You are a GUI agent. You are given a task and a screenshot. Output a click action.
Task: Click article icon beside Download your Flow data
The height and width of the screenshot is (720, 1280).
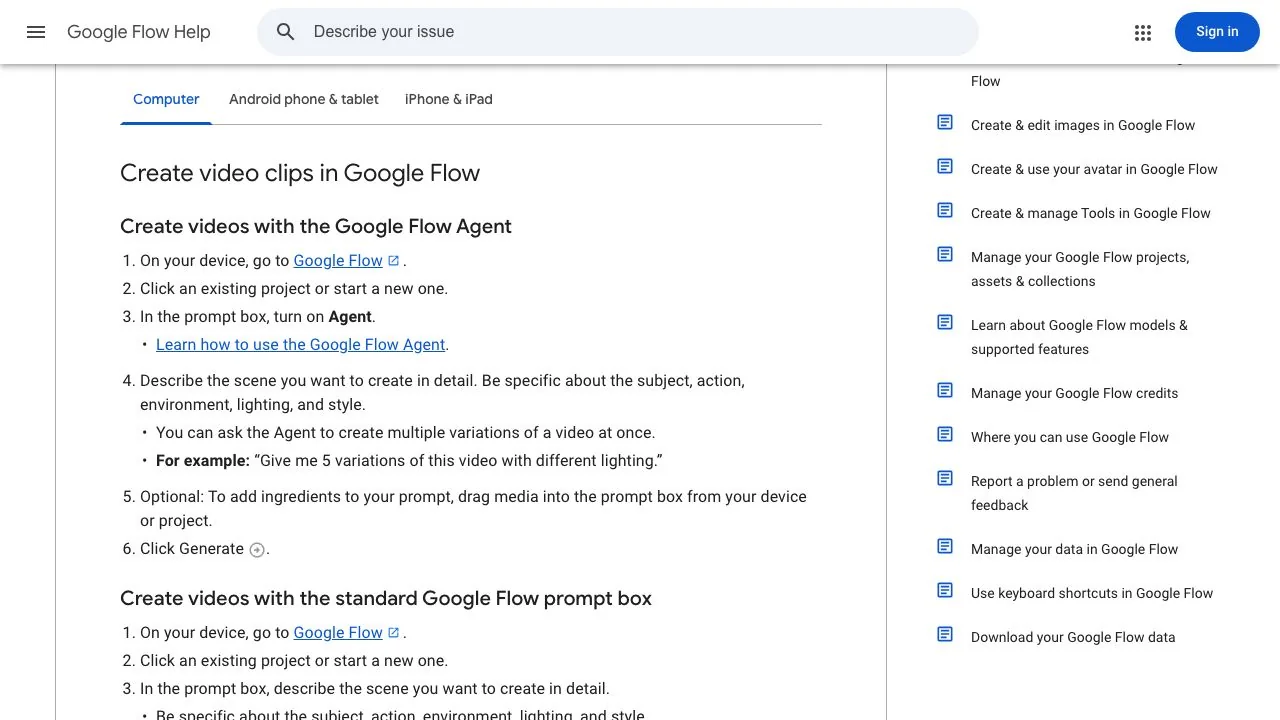click(945, 634)
